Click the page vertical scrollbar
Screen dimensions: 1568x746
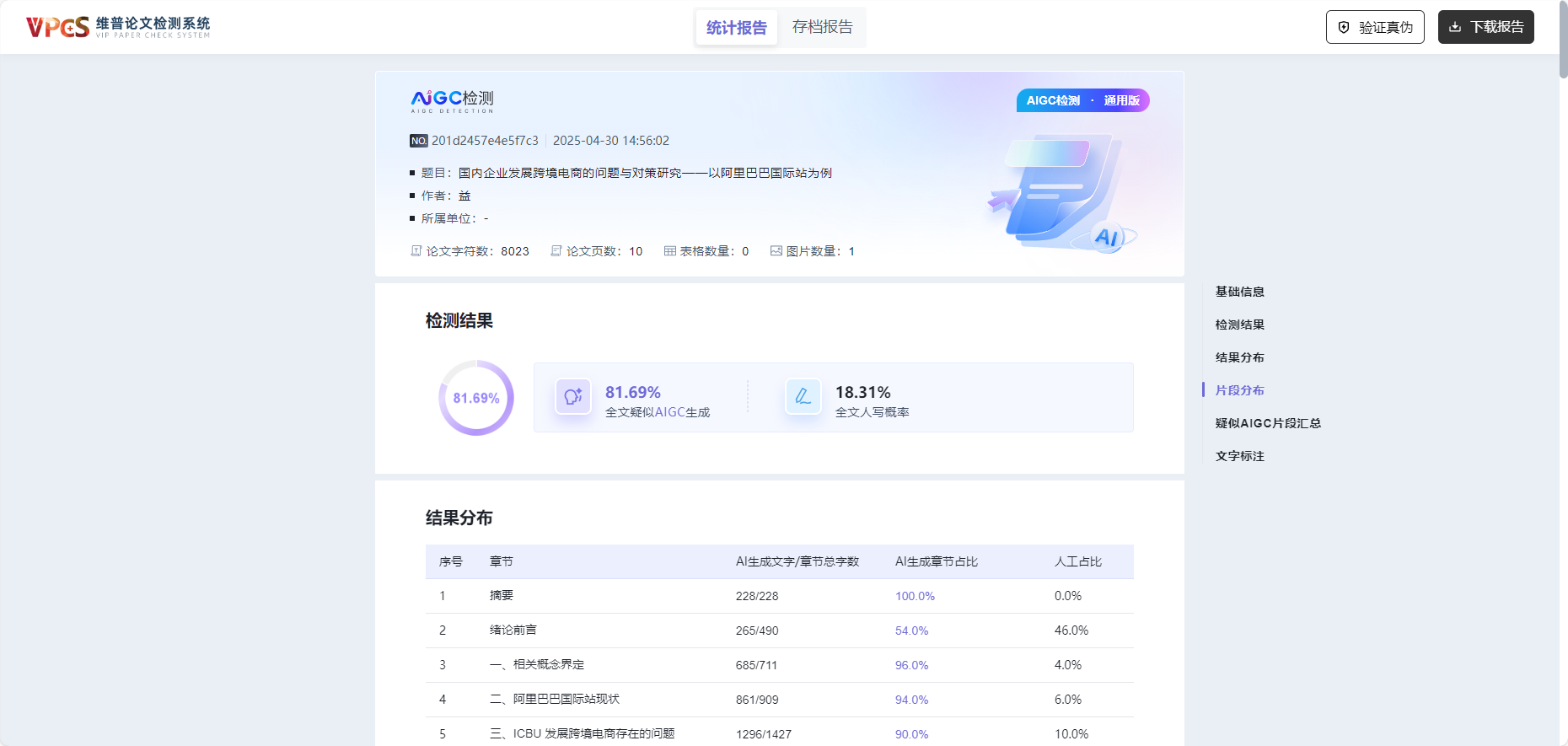(1564, 40)
